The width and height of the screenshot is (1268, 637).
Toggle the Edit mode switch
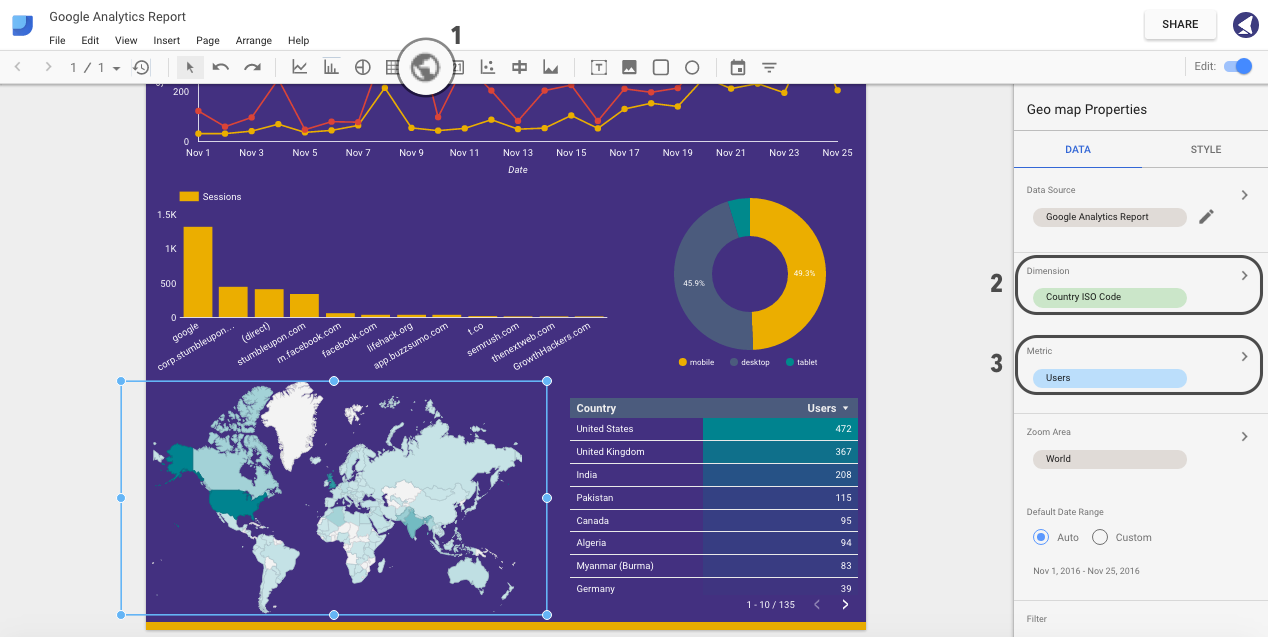click(x=1238, y=66)
